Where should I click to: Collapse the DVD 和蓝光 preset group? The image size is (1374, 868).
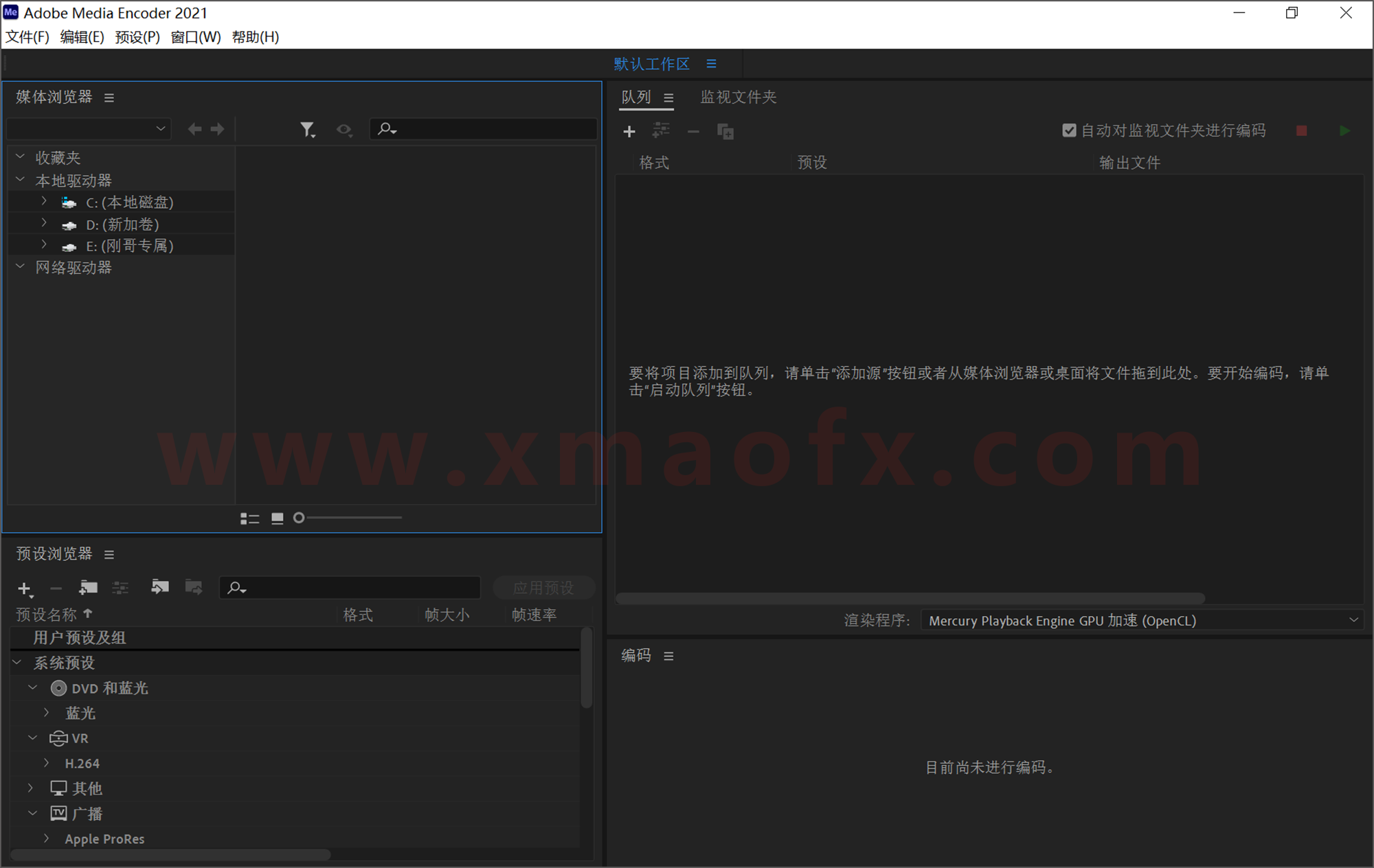[32, 687]
